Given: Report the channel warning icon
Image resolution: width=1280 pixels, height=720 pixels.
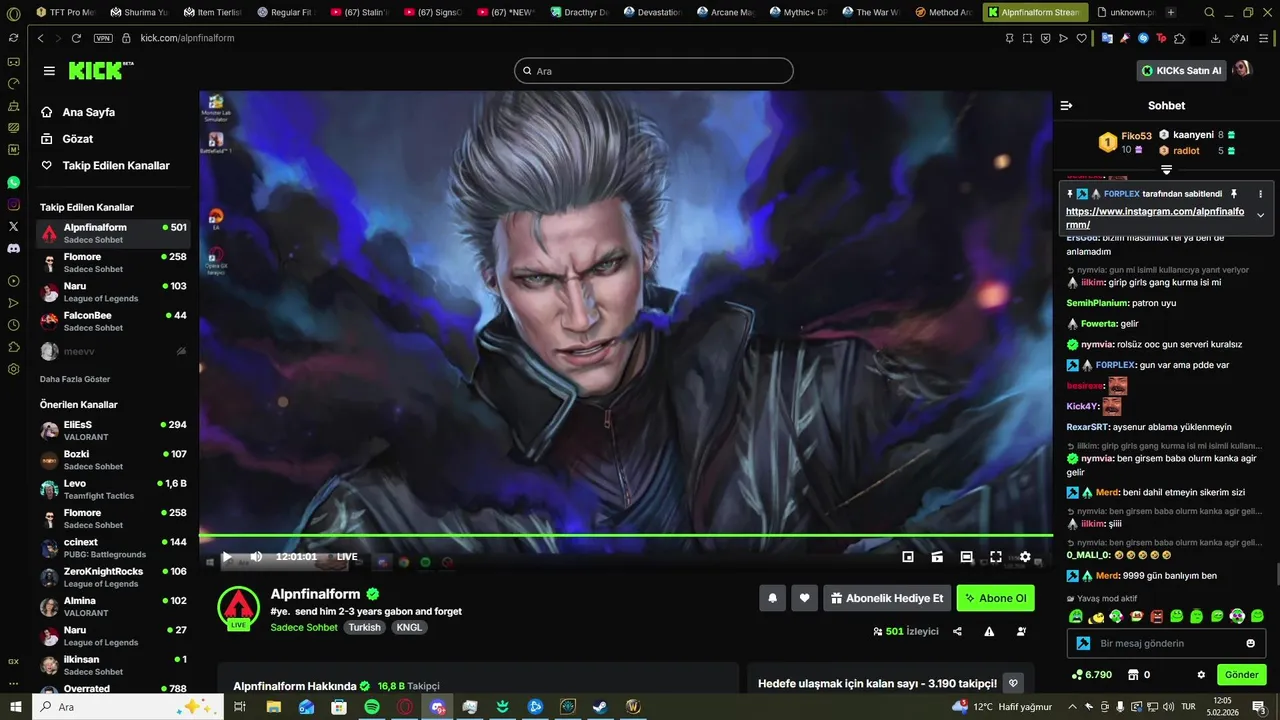Looking at the screenshot, I should (x=989, y=632).
